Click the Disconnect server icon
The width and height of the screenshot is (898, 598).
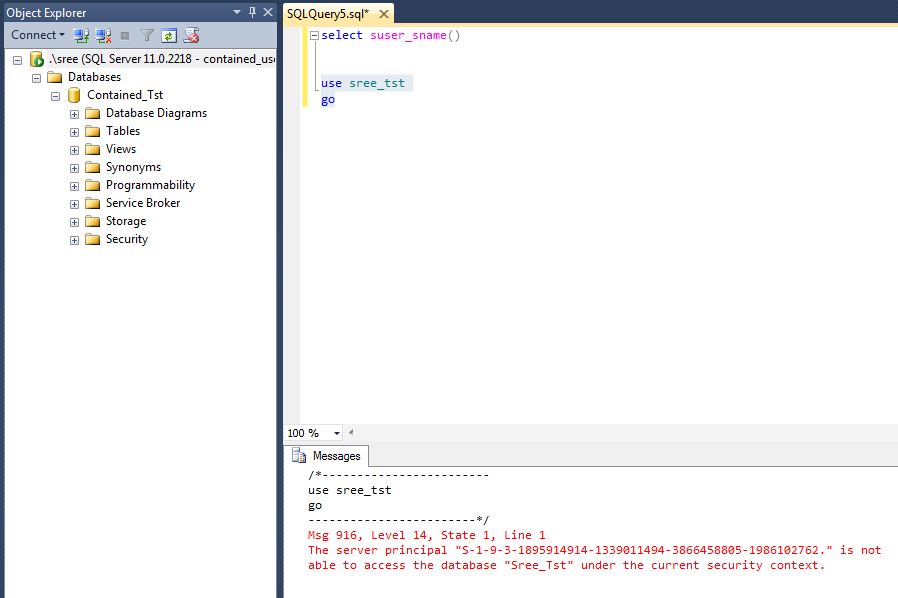click(103, 35)
